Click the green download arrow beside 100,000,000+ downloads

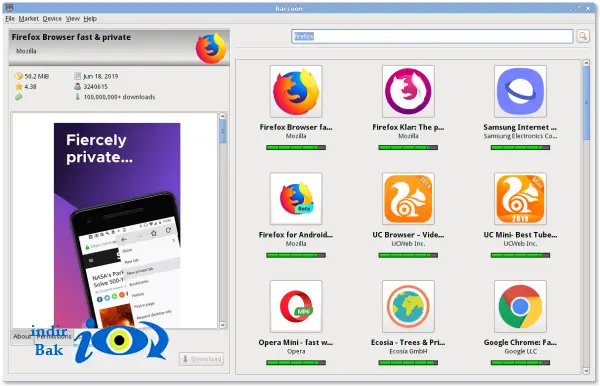click(78, 97)
